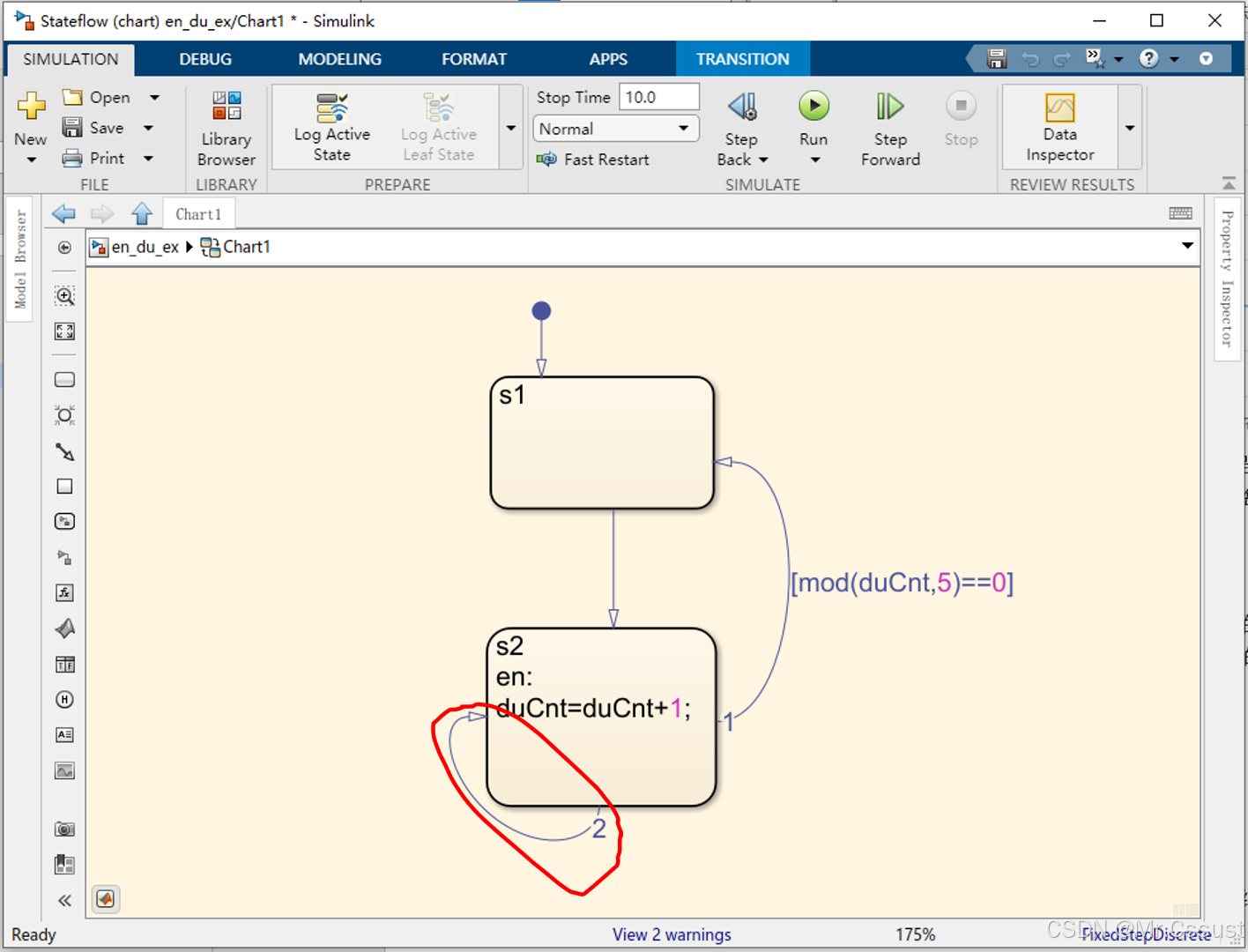Select the State tool in the palette
Viewport: 1248px width, 952px height.
click(64, 380)
